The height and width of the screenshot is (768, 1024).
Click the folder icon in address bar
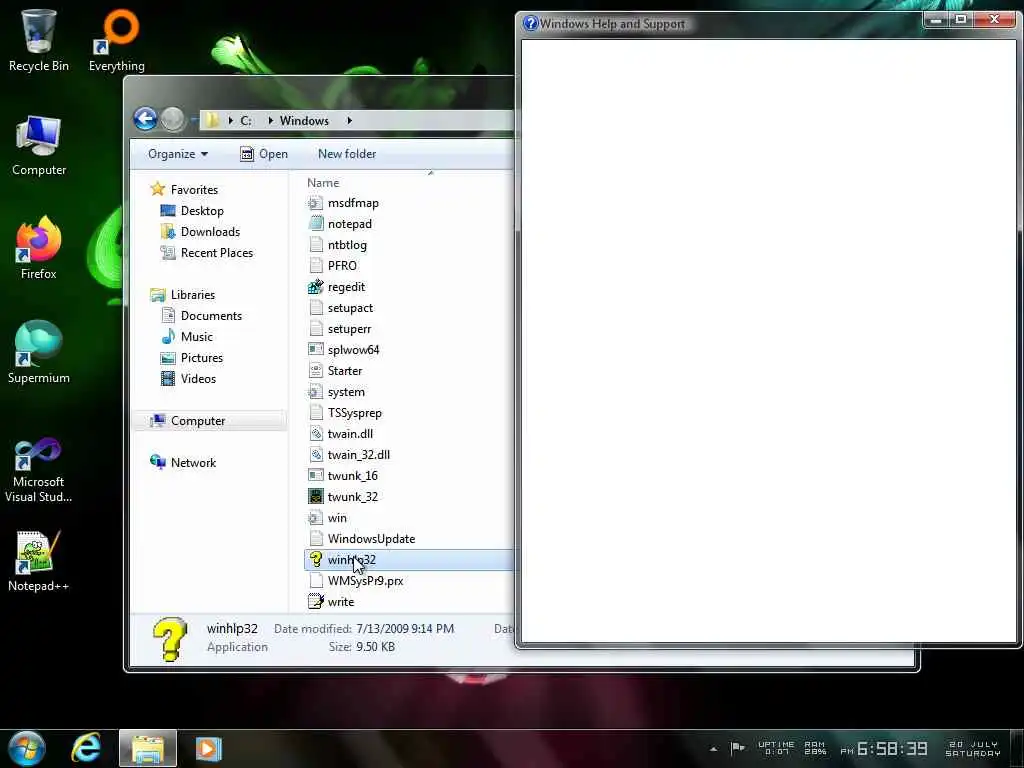(x=211, y=120)
